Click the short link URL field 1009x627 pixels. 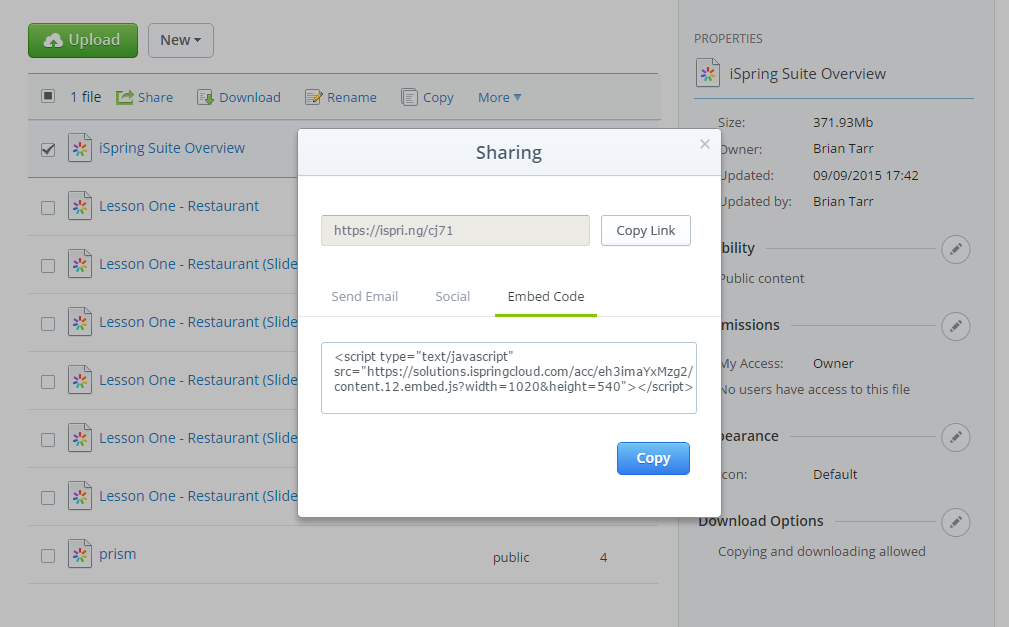[456, 230]
